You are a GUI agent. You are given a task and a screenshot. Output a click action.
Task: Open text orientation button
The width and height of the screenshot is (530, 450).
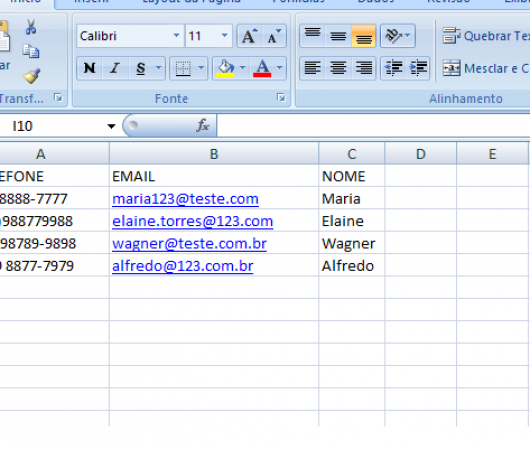coord(398,35)
